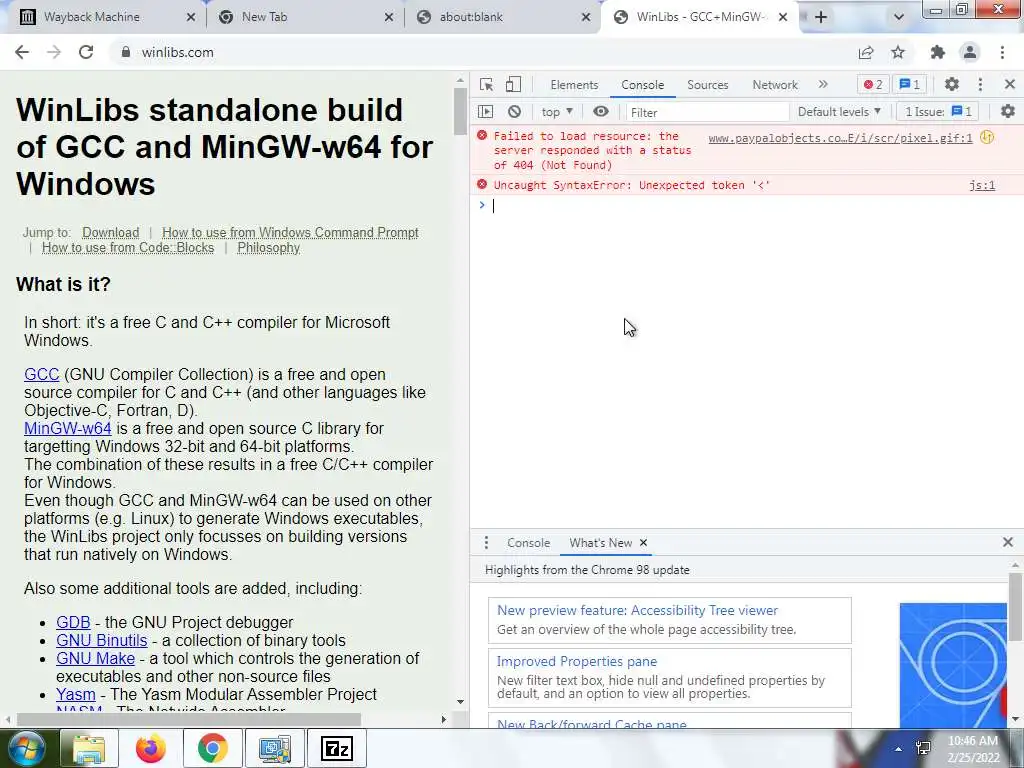This screenshot has height=768, width=1024.
Task: Clear the console output
Action: (515, 112)
